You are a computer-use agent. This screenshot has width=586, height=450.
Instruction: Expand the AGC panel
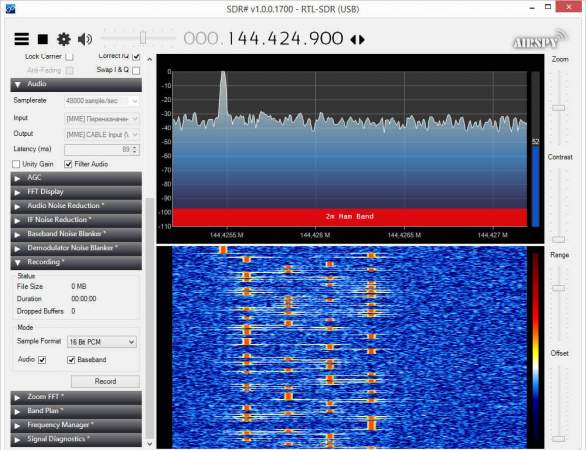pyautogui.click(x=76, y=178)
